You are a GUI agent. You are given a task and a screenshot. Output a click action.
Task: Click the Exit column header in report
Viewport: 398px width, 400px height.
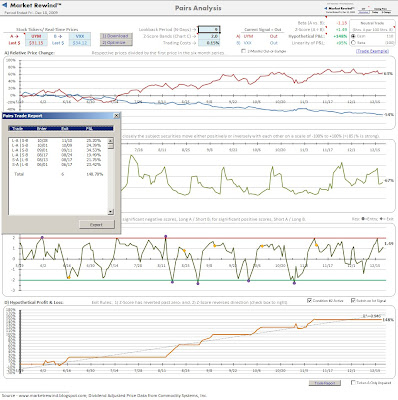[65, 128]
